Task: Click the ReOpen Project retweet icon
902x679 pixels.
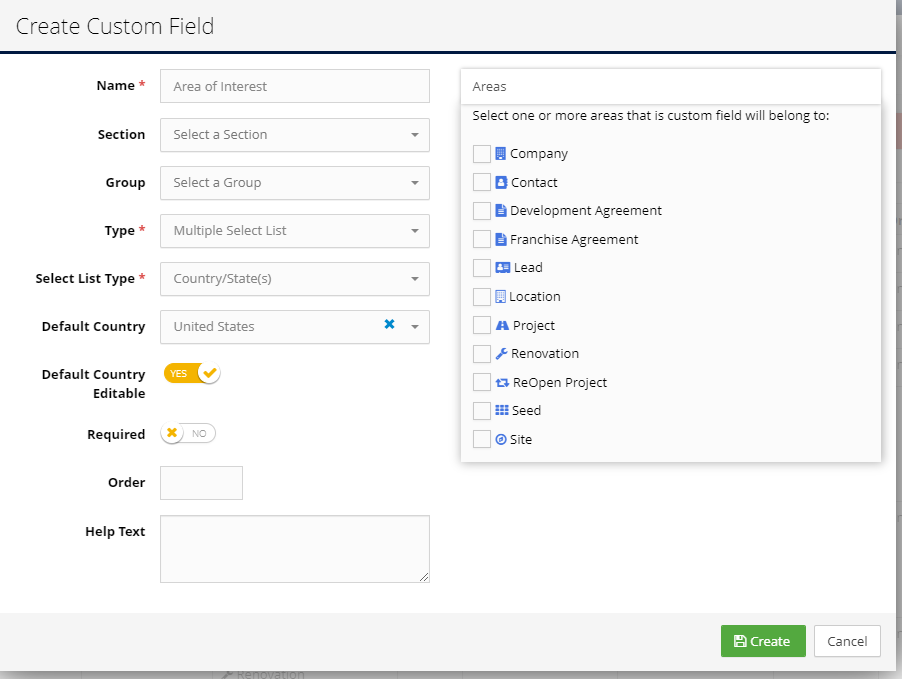Action: [502, 383]
